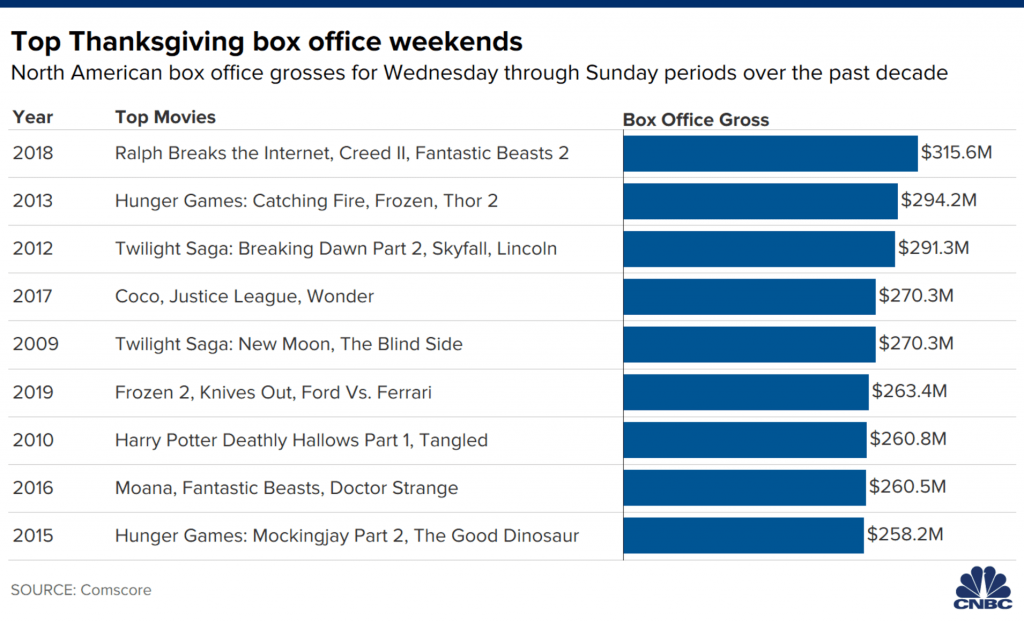This screenshot has height=622, width=1024.
Task: Select the $315.6M value label
Action: point(956,152)
